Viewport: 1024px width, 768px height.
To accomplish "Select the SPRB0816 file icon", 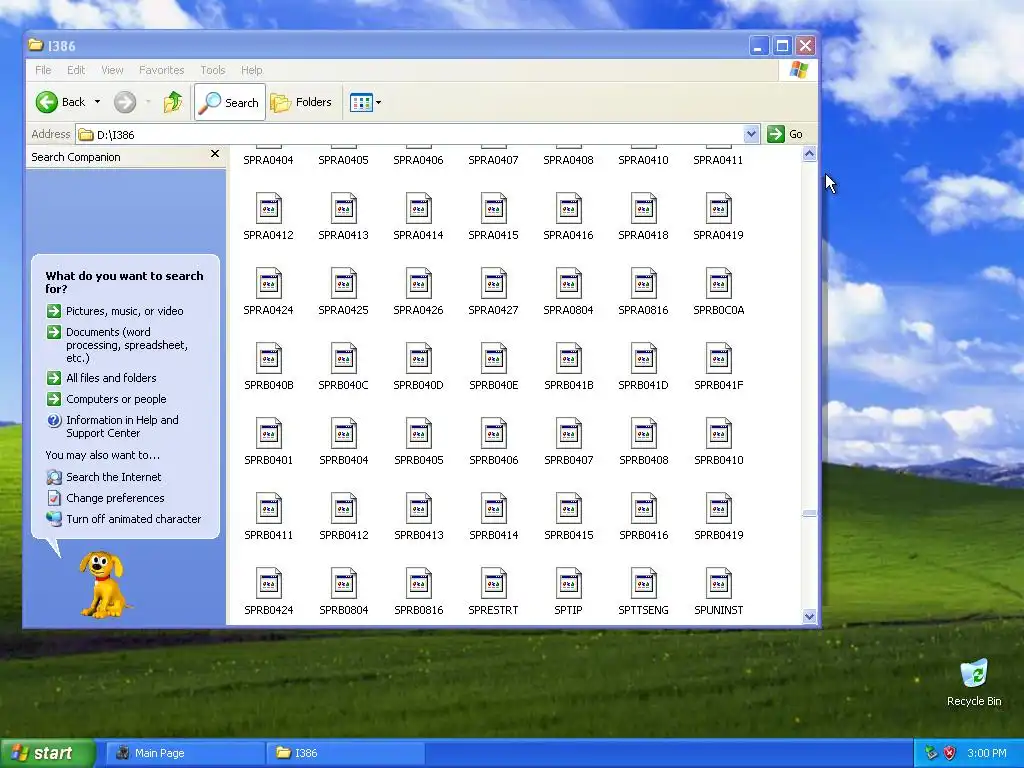I will click(x=419, y=584).
